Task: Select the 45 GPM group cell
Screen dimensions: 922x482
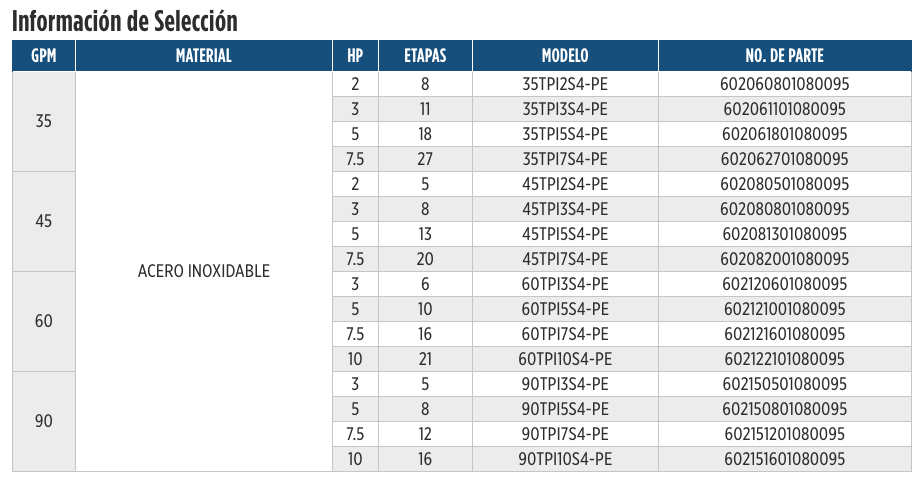Action: (x=44, y=222)
